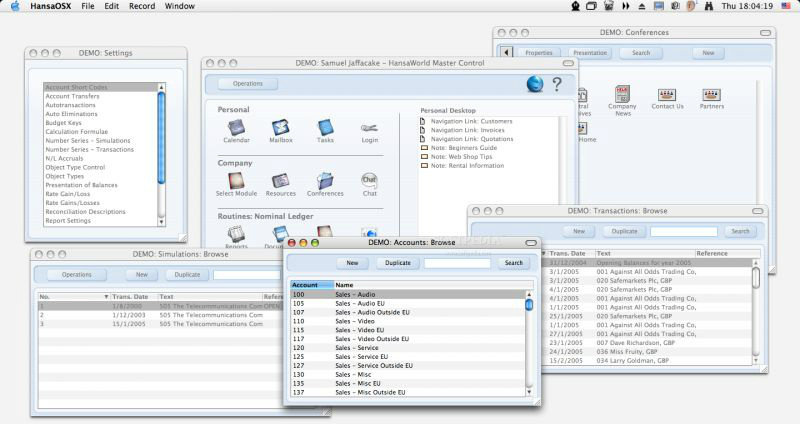Open the Calendar icon in Master Control
Screen dimensions: 800x424
[x=236, y=128]
